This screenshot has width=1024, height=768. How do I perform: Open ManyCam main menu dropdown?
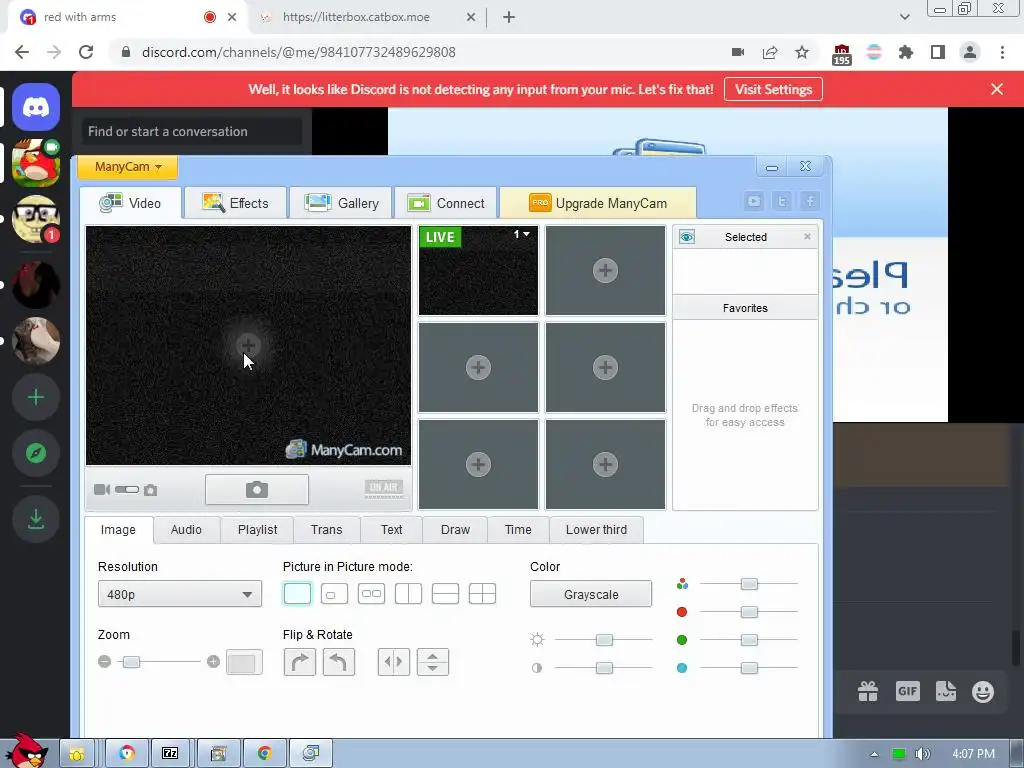(x=128, y=167)
